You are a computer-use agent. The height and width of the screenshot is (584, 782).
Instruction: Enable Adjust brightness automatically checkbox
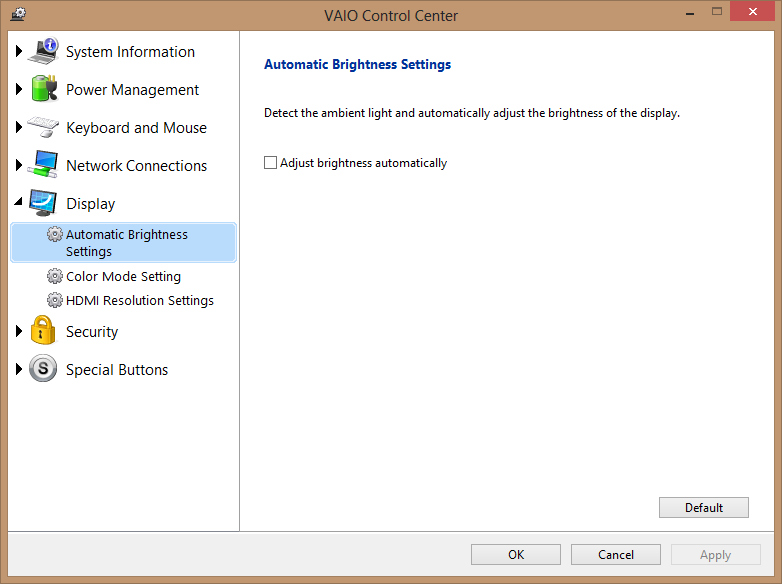[x=270, y=163]
